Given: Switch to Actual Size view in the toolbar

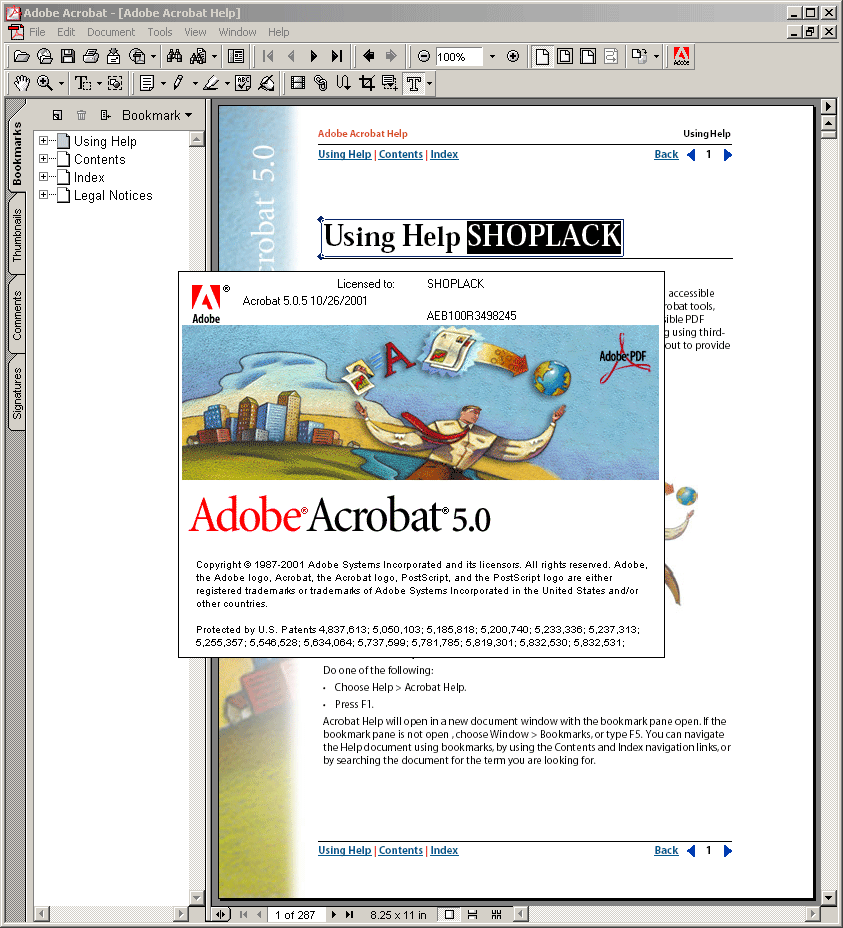Looking at the screenshot, I should click(x=542, y=56).
